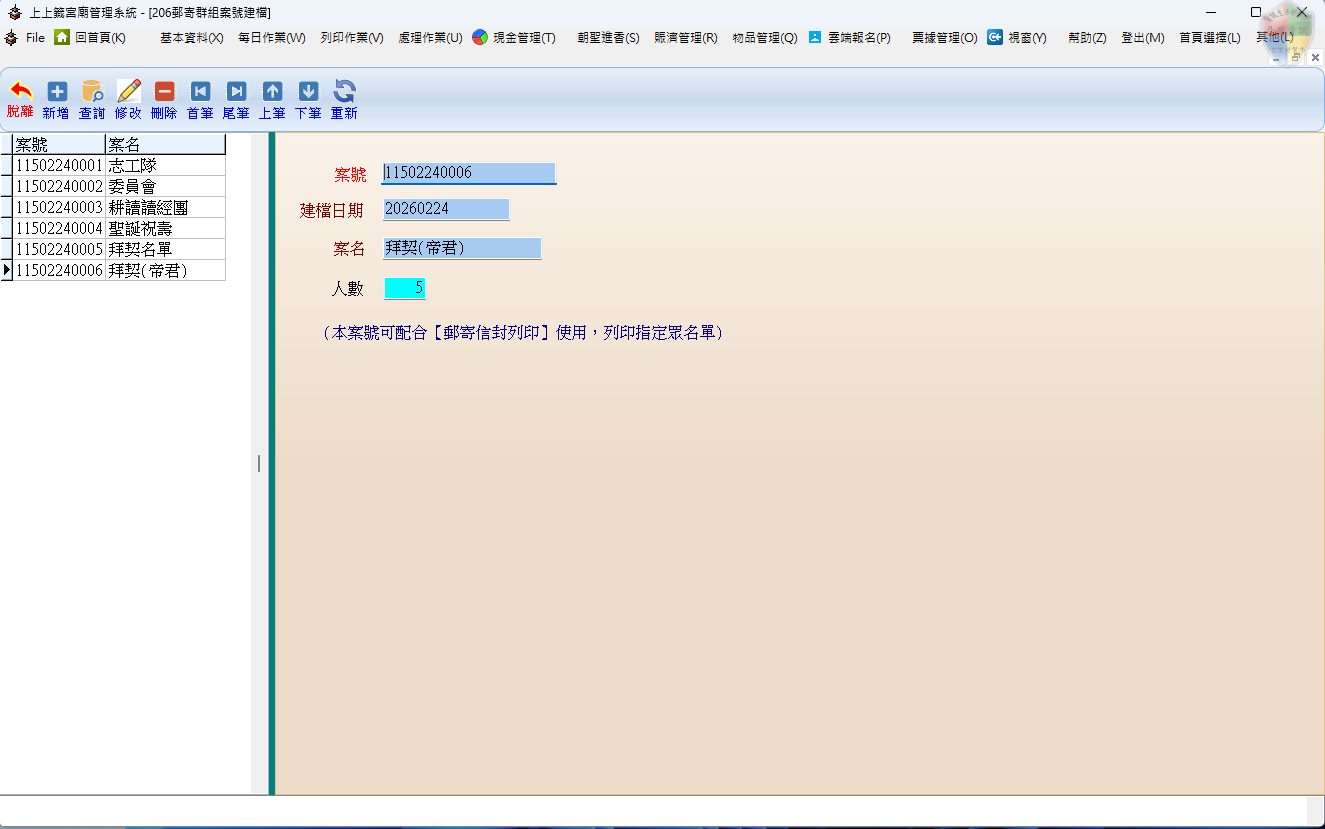Open the 基本資料(X) menu
Screen dimensions: 1325x829
point(191,38)
